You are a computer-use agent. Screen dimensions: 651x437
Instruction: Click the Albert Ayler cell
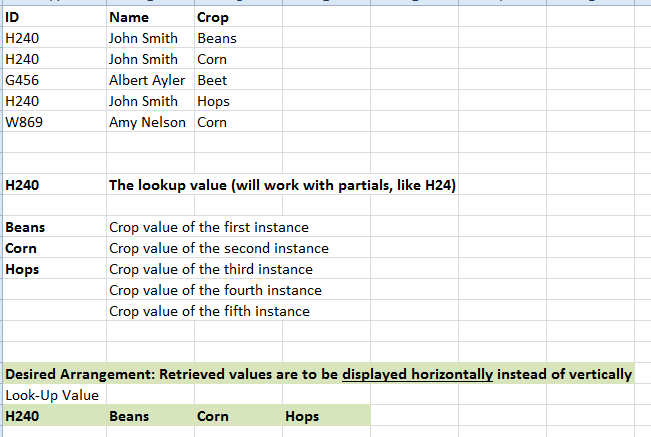150,80
